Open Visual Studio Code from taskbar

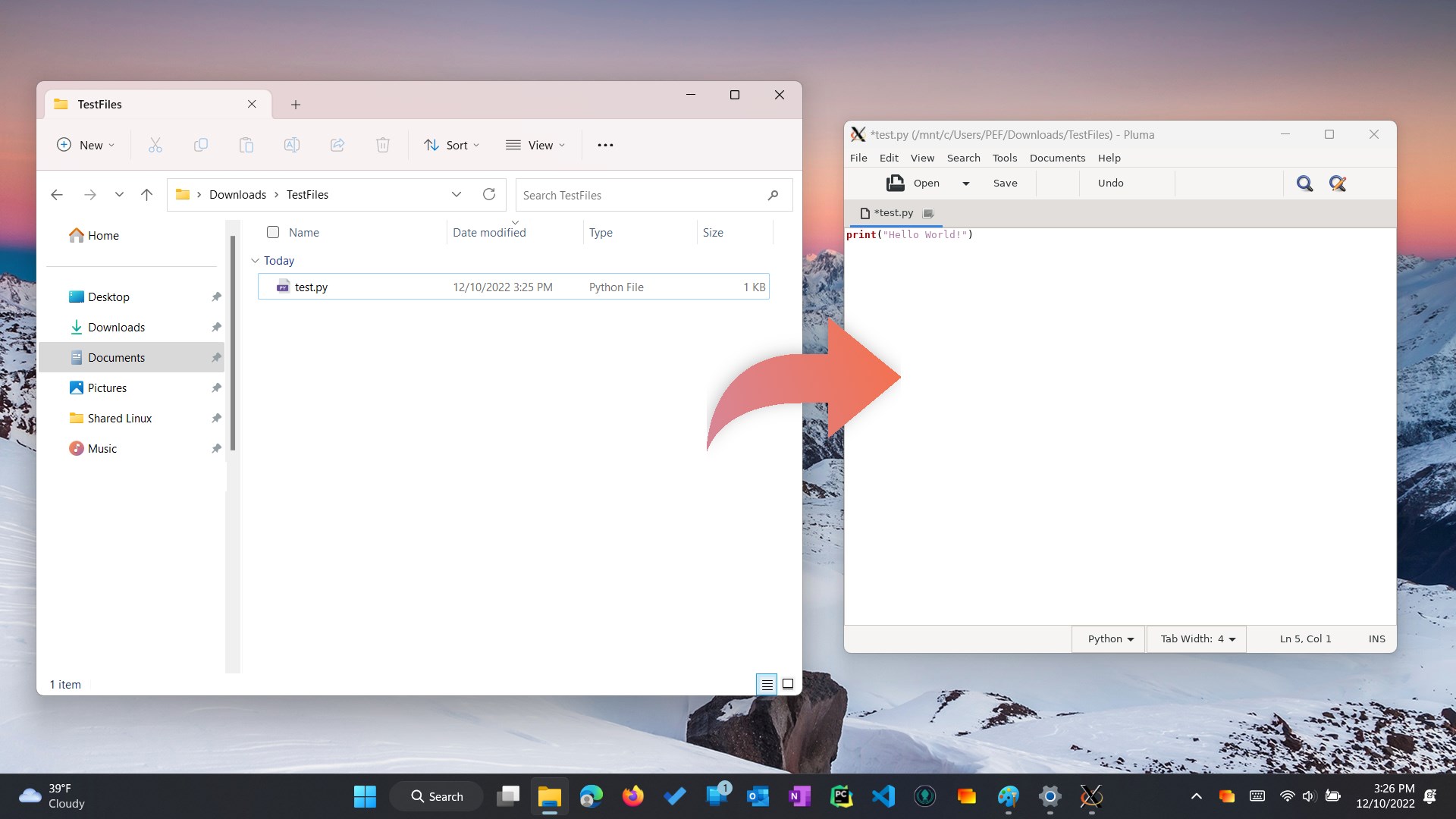coord(883,796)
